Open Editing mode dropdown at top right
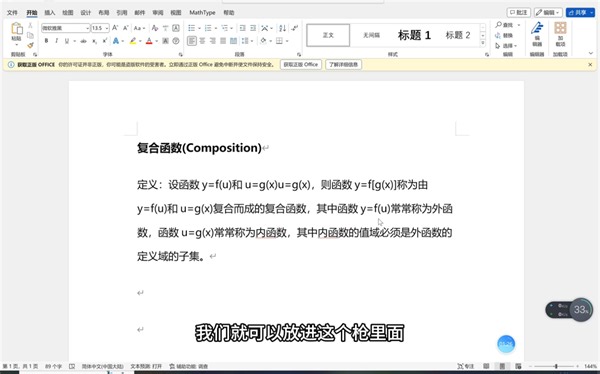Screen dimensions: 600x374 548,13
